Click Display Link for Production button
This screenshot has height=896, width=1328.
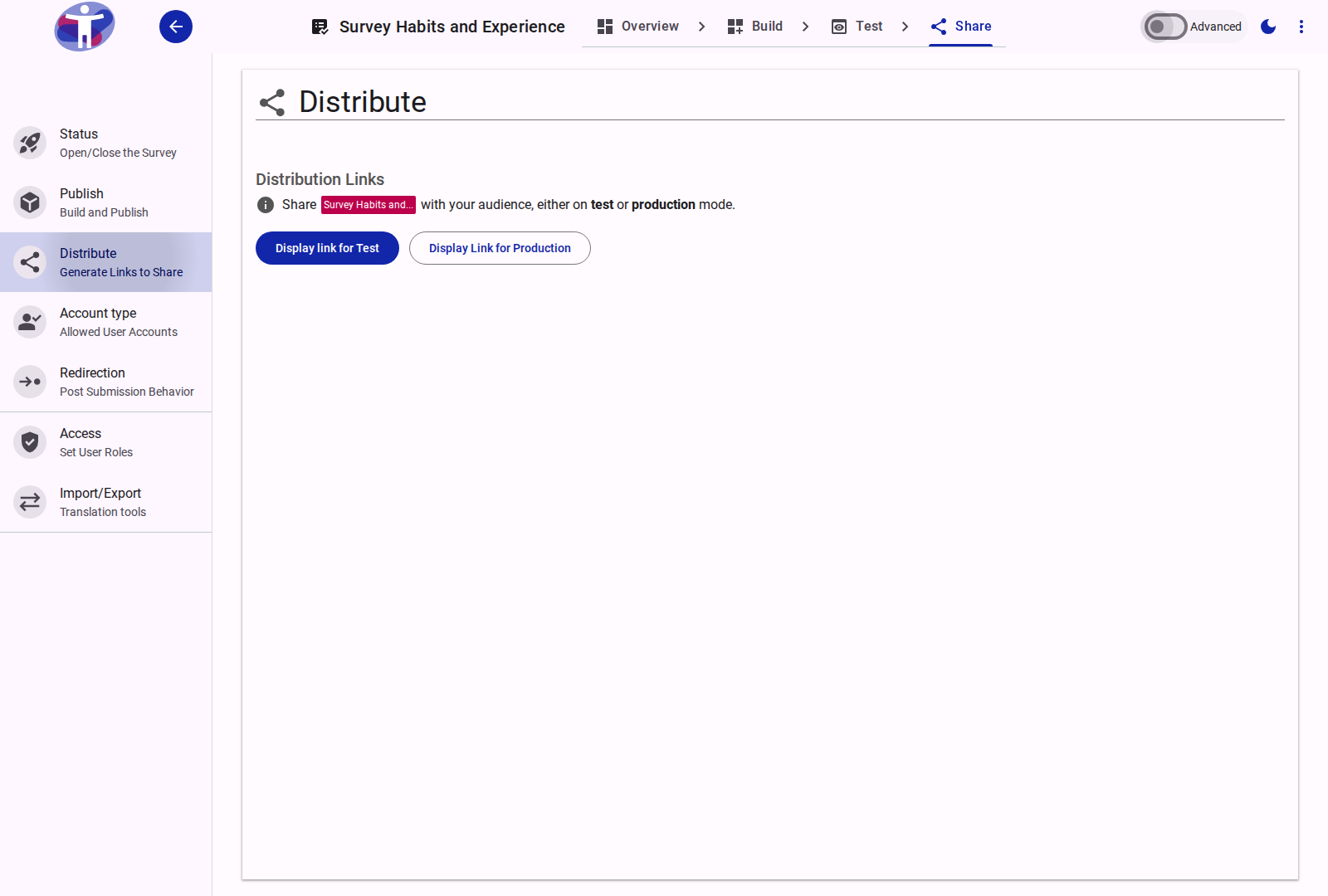coord(500,248)
